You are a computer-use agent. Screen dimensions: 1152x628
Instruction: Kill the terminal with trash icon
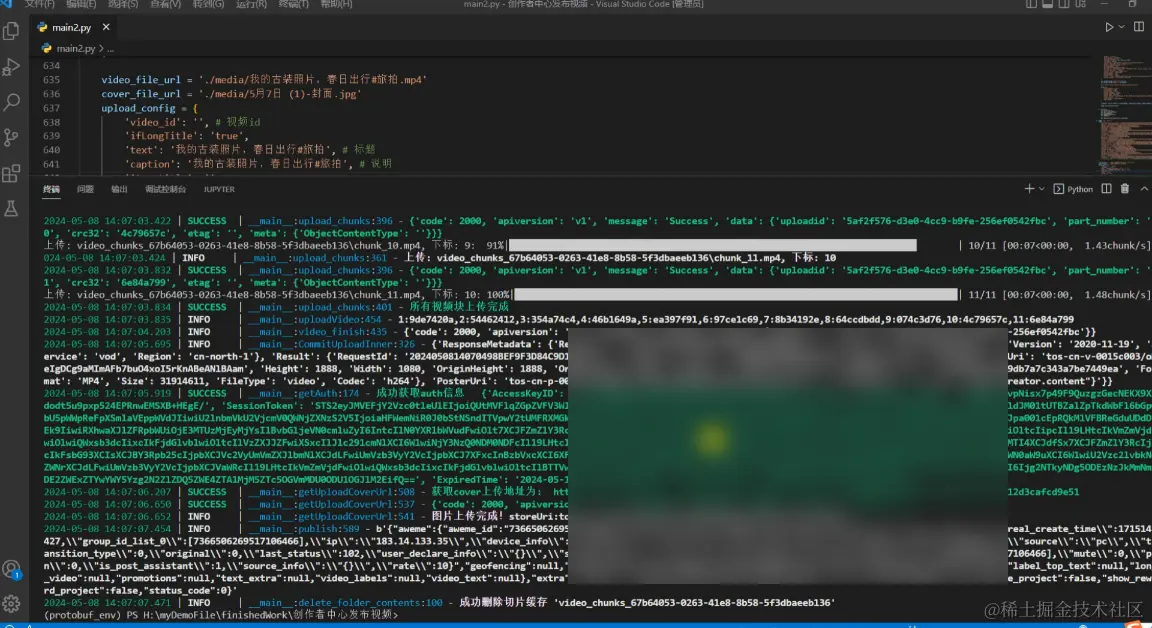[x=1125, y=189]
